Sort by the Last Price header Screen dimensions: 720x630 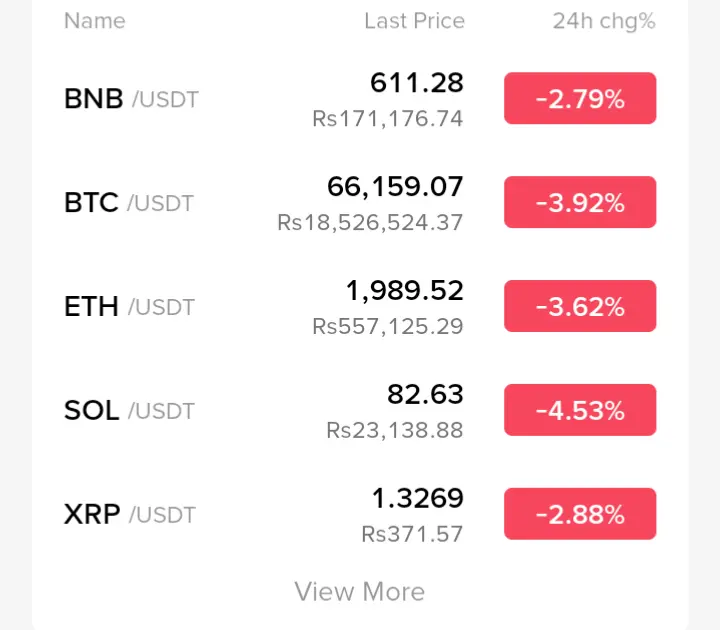click(414, 21)
